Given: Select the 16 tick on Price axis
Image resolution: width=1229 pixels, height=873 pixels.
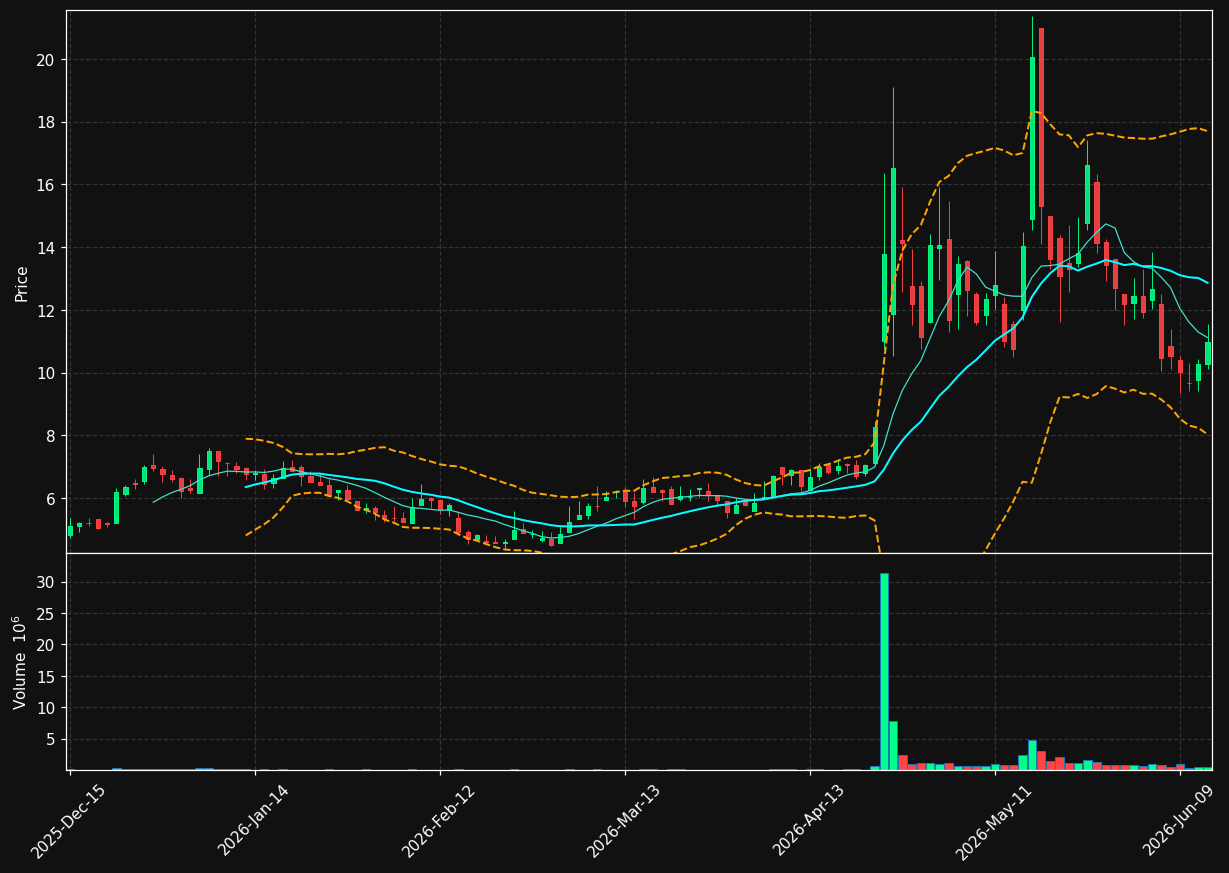Looking at the screenshot, I should 45,185.
